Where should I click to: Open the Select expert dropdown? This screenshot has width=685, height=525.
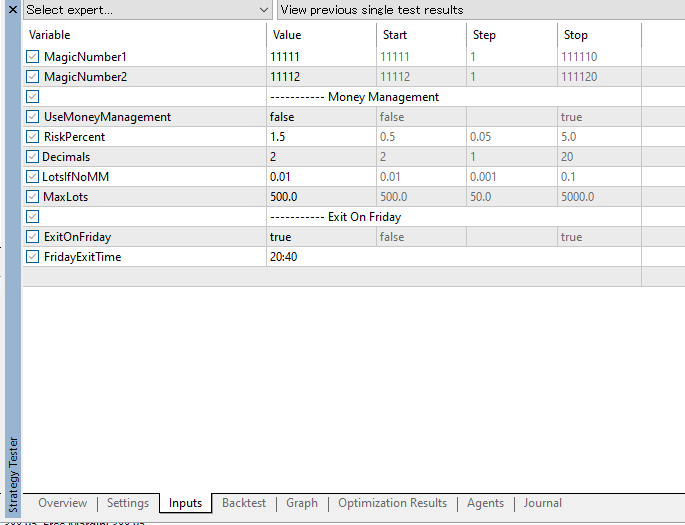pos(147,10)
